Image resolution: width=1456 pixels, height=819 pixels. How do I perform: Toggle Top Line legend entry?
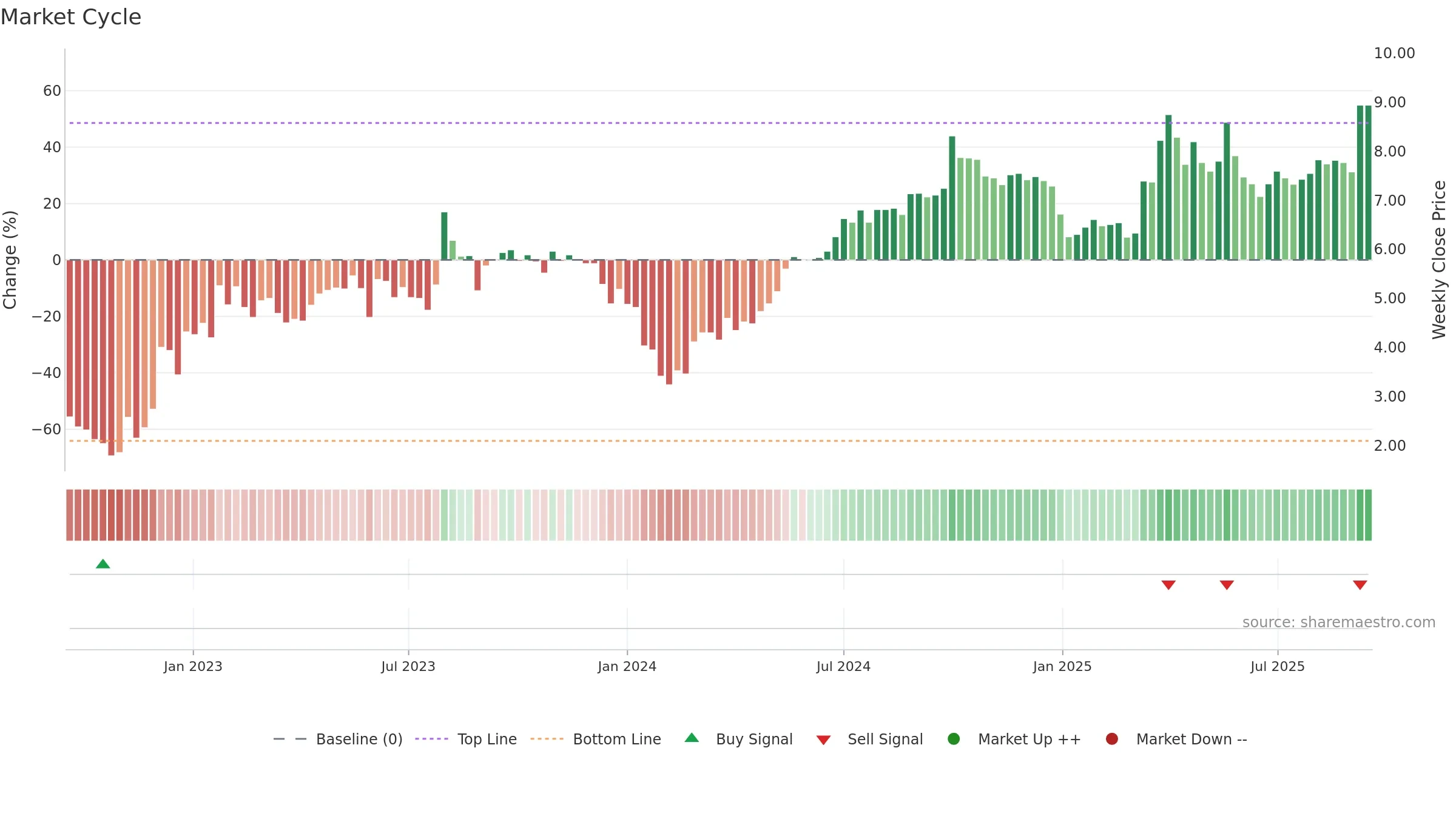(466, 739)
